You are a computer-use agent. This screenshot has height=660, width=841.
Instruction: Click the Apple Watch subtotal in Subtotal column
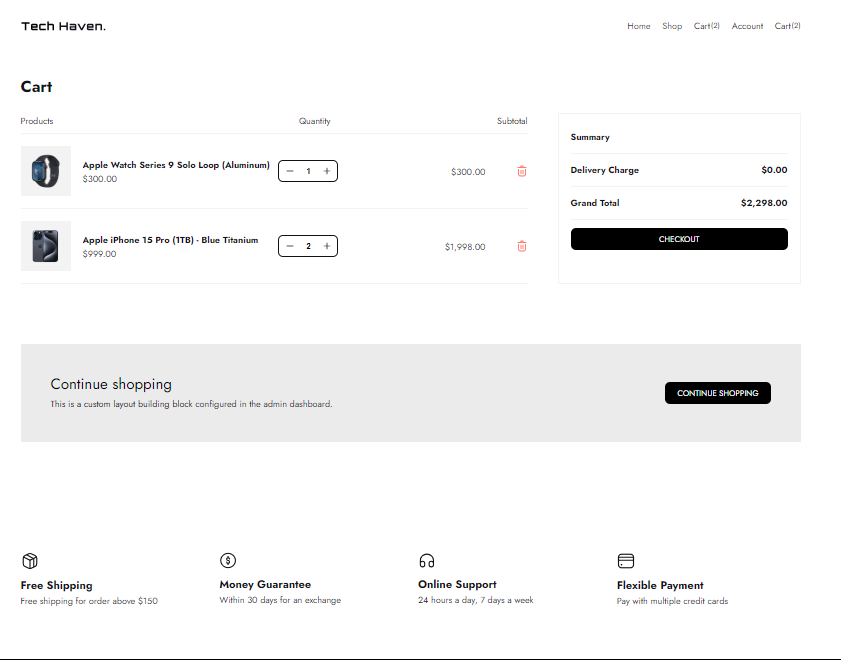(x=468, y=172)
